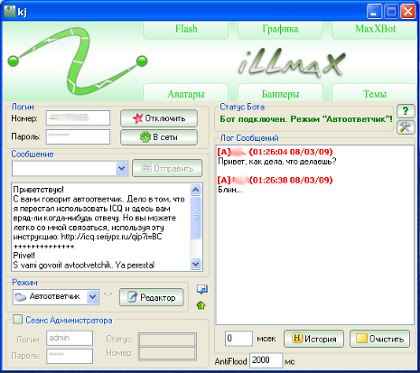Click the Редактор editor button
The image size is (420, 373).
point(151,297)
